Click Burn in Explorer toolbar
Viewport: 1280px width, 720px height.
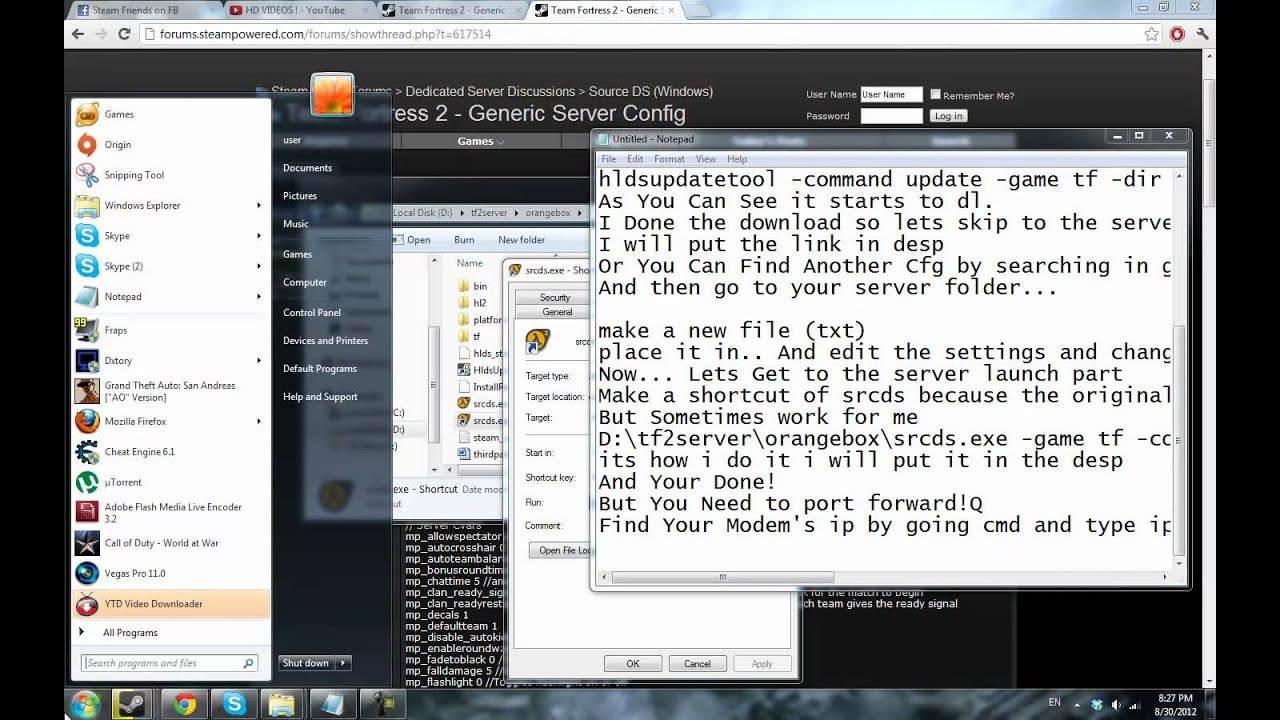pos(464,240)
